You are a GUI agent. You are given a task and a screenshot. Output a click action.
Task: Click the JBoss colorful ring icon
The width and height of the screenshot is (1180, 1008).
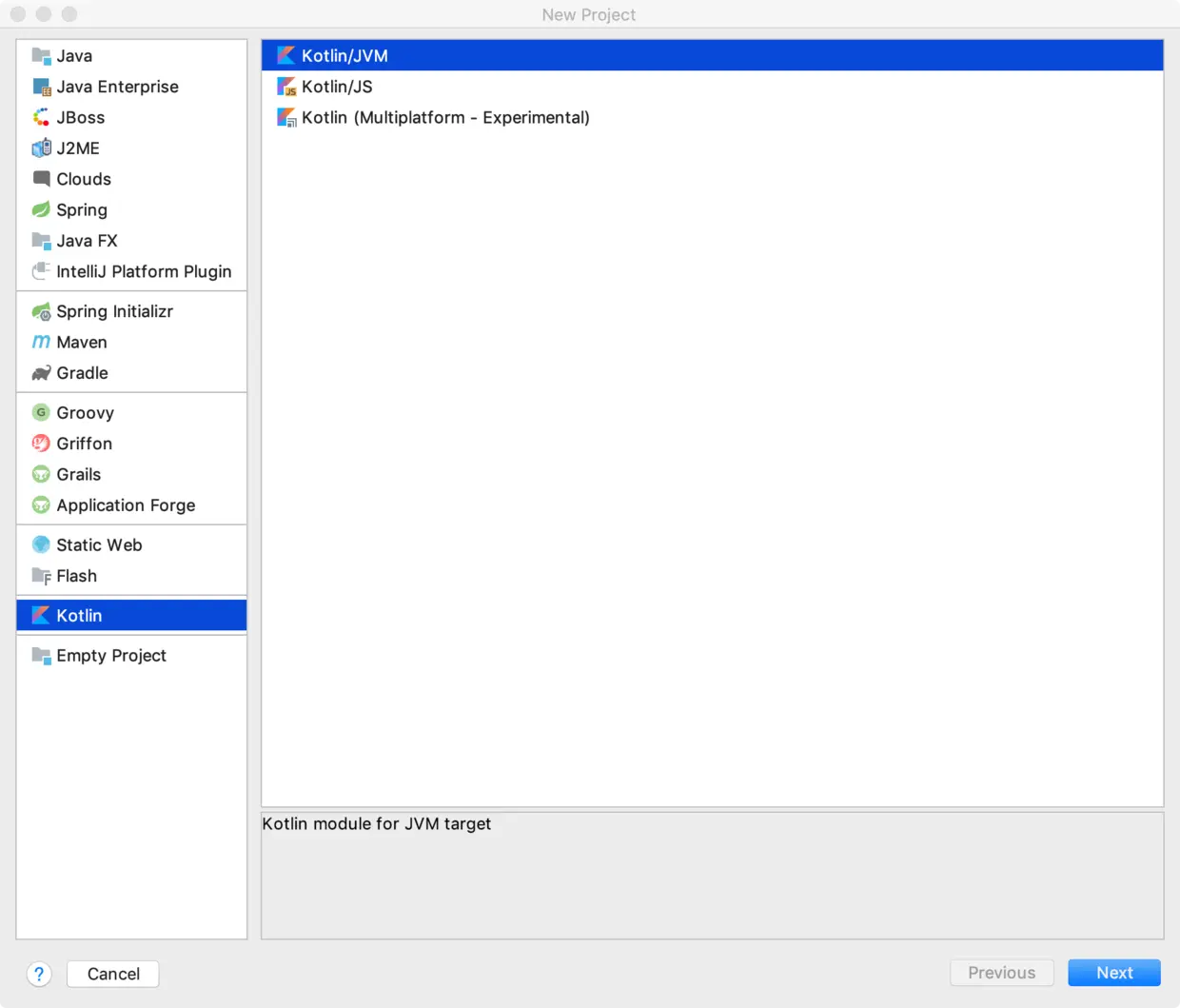[x=41, y=117]
